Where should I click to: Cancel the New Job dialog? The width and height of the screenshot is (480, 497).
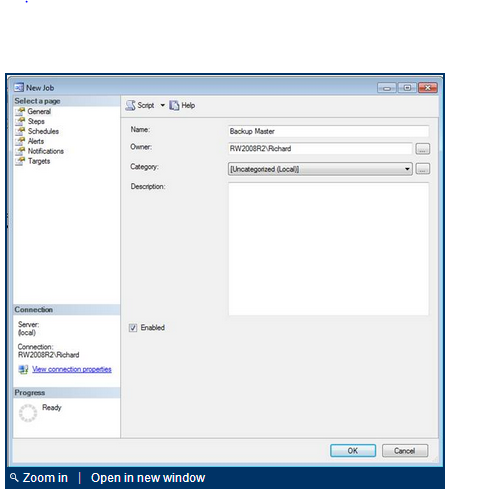click(x=405, y=451)
